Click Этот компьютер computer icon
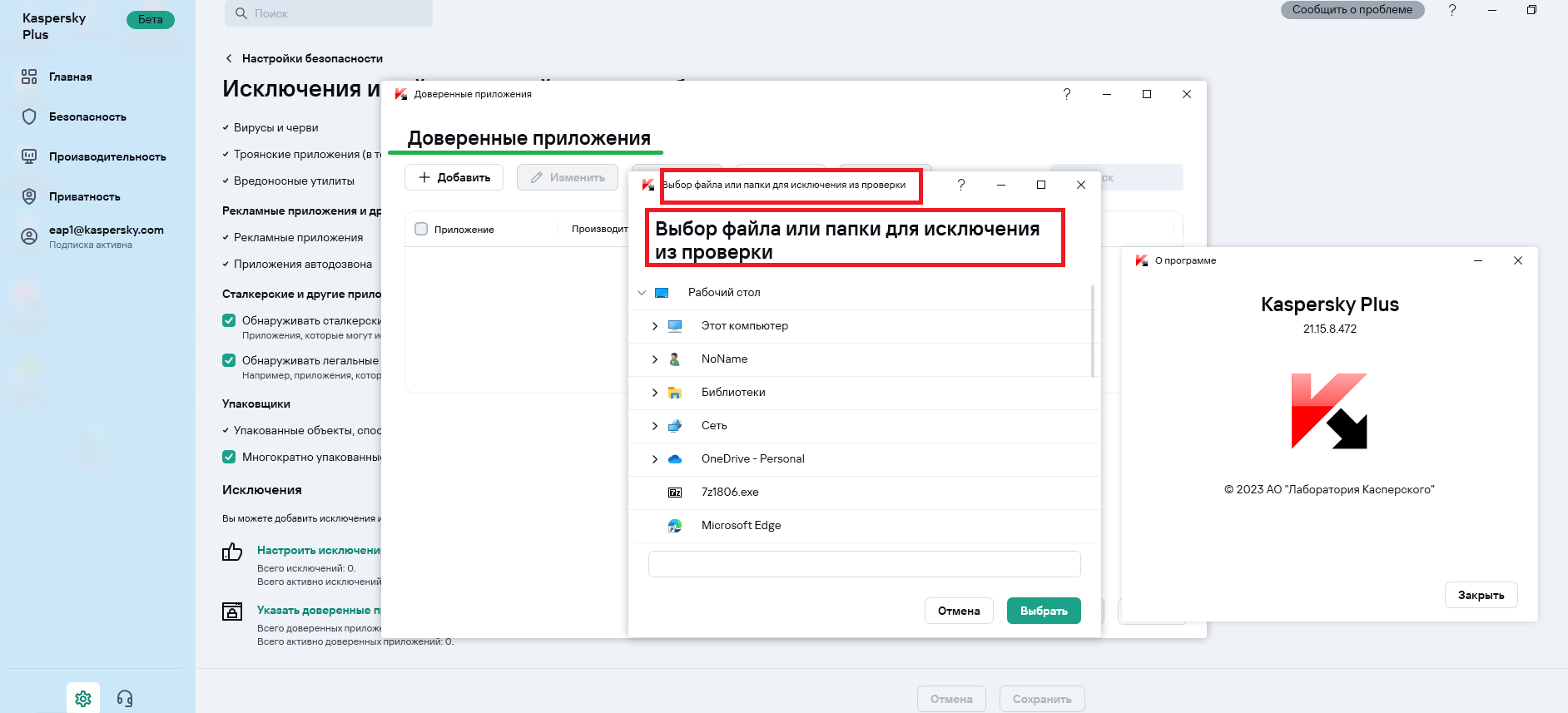 click(675, 326)
